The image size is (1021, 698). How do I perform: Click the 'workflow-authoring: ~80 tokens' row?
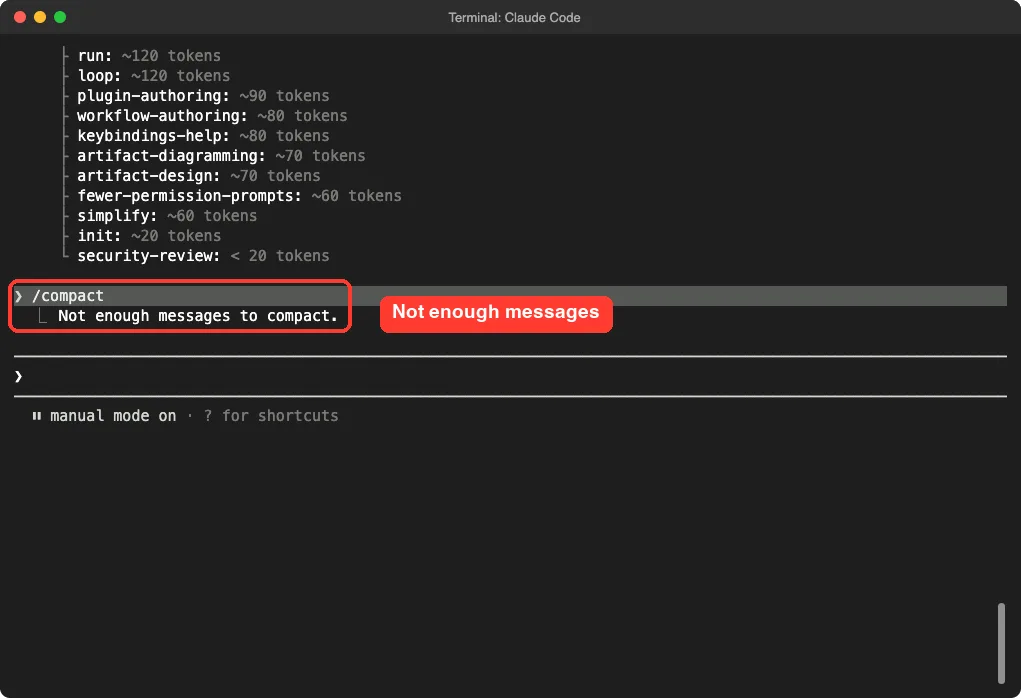point(212,116)
